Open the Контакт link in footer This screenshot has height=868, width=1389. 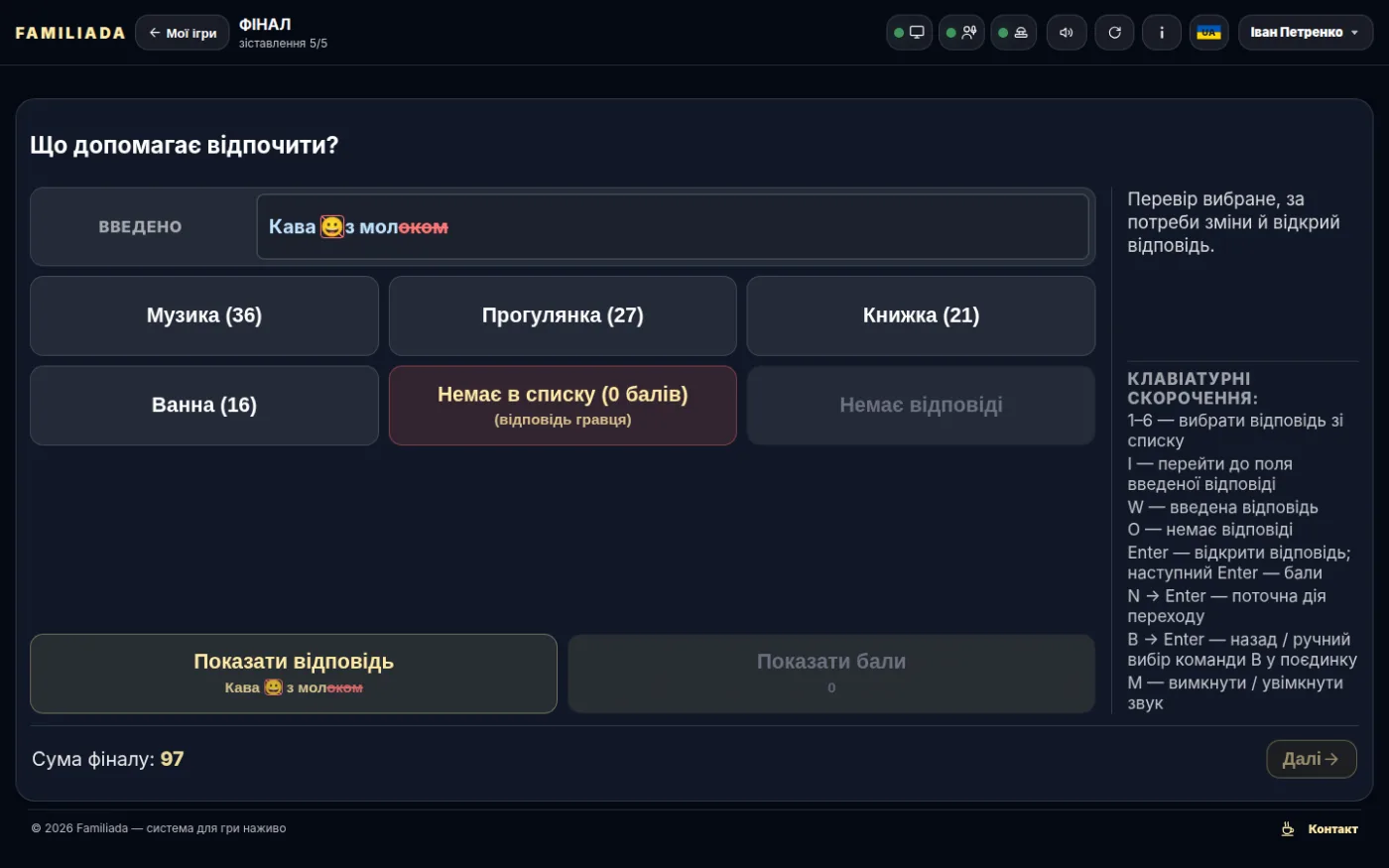pyautogui.click(x=1332, y=829)
